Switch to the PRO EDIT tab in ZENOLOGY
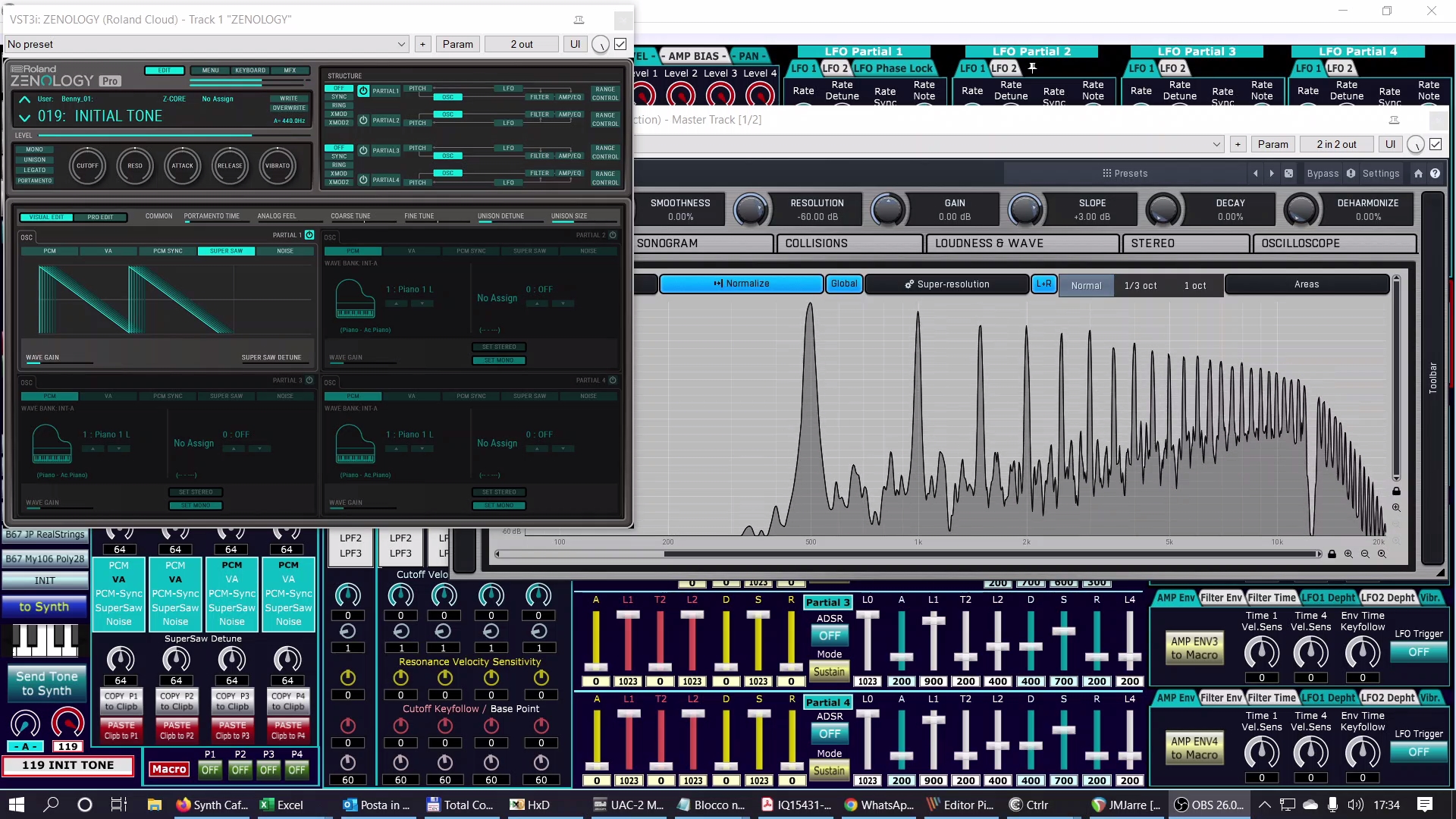1456x819 pixels. [x=102, y=217]
